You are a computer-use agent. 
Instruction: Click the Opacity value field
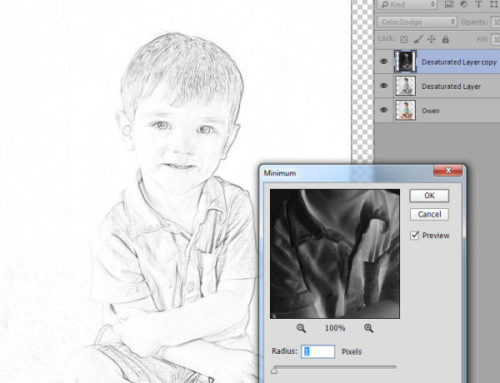(x=495, y=22)
